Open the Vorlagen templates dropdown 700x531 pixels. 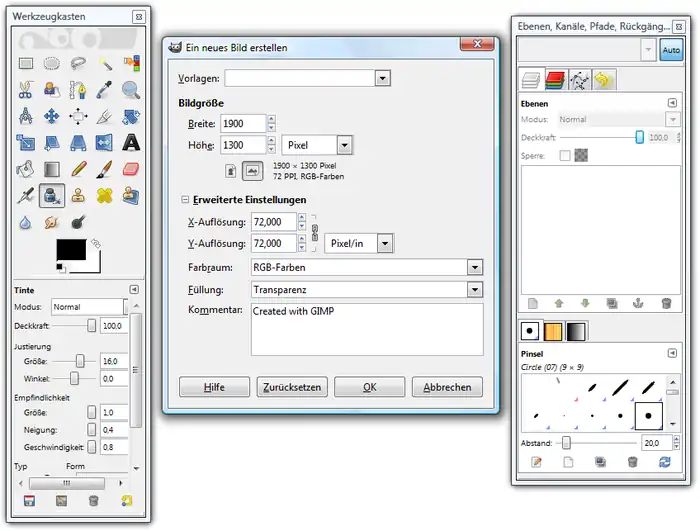[381, 78]
